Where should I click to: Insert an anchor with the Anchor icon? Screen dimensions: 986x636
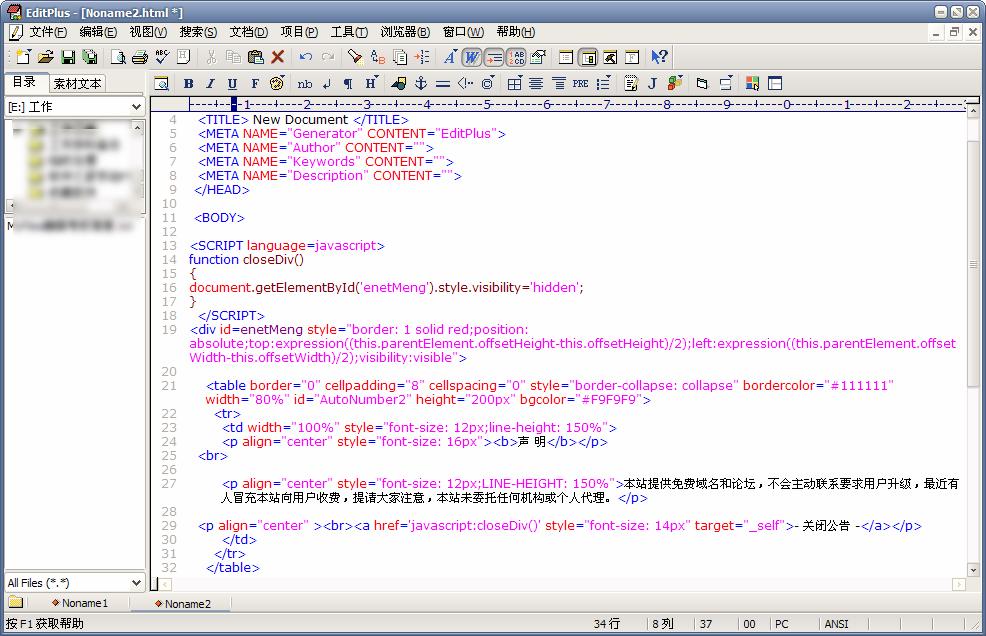click(x=421, y=84)
